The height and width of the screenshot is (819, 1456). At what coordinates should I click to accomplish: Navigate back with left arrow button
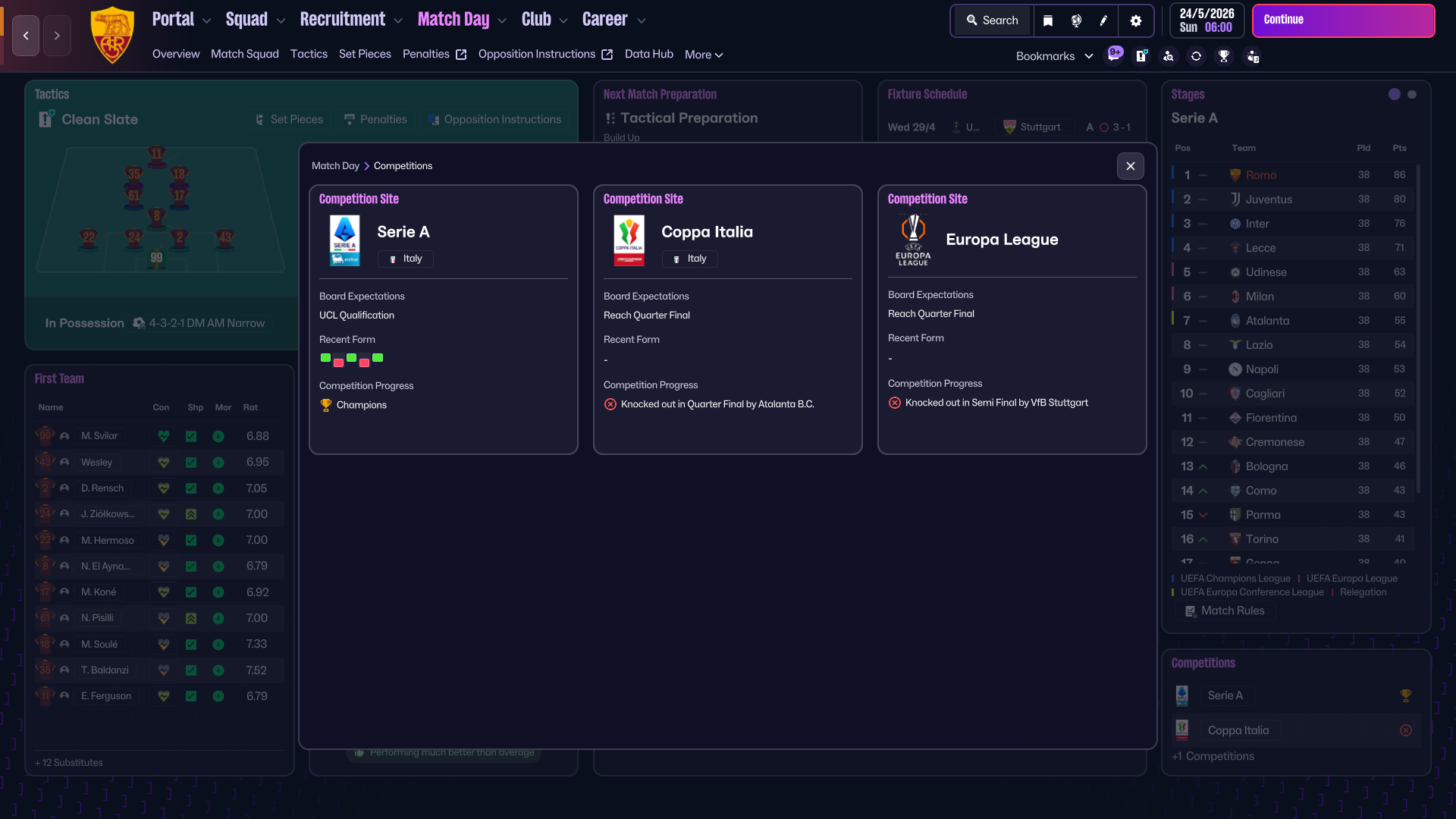point(26,36)
